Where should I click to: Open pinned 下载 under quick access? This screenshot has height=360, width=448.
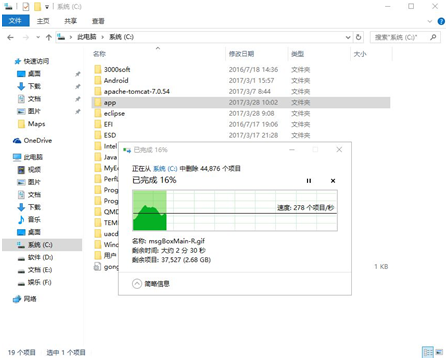coord(34,86)
